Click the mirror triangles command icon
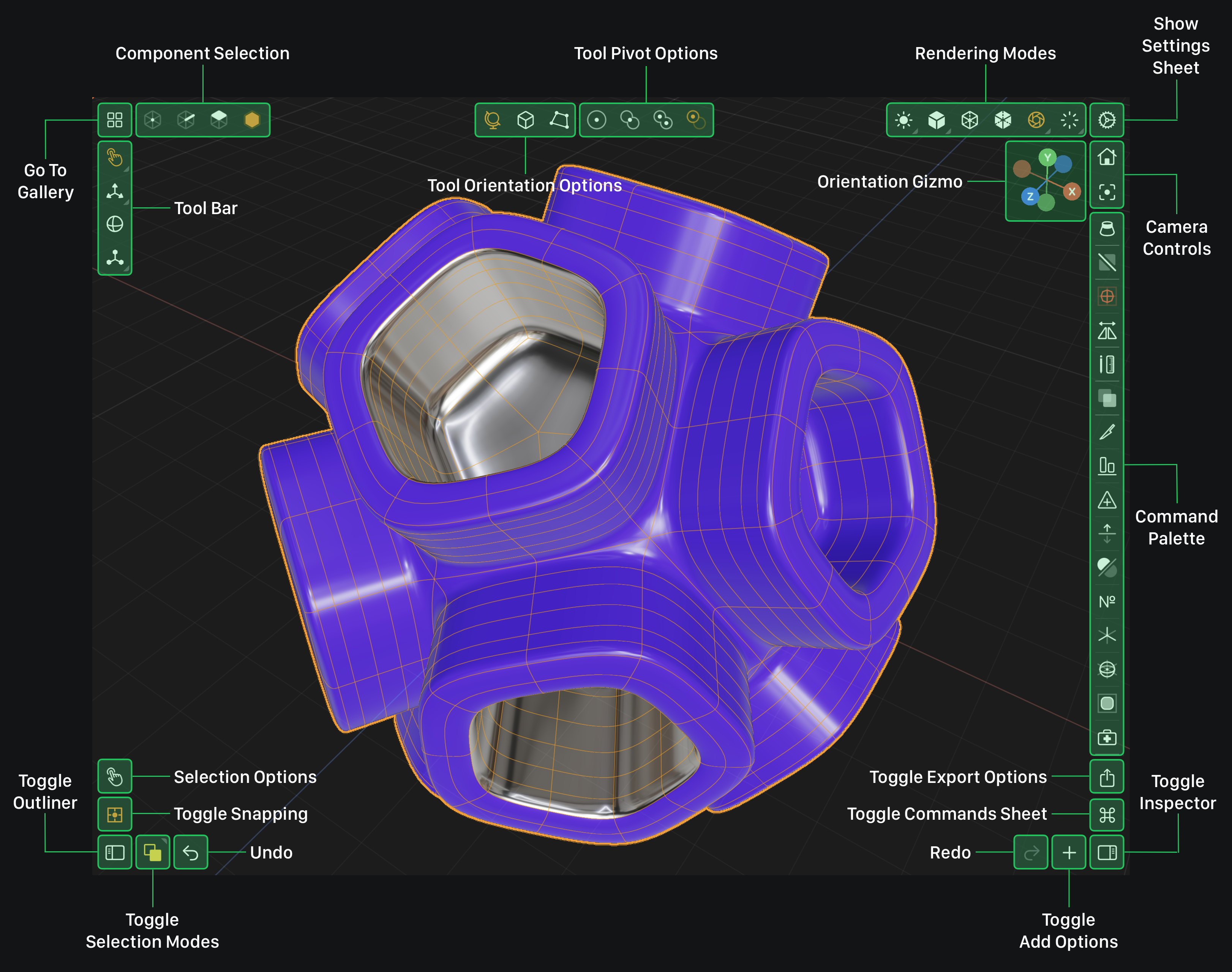Viewport: 1232px width, 972px height. point(1107,330)
